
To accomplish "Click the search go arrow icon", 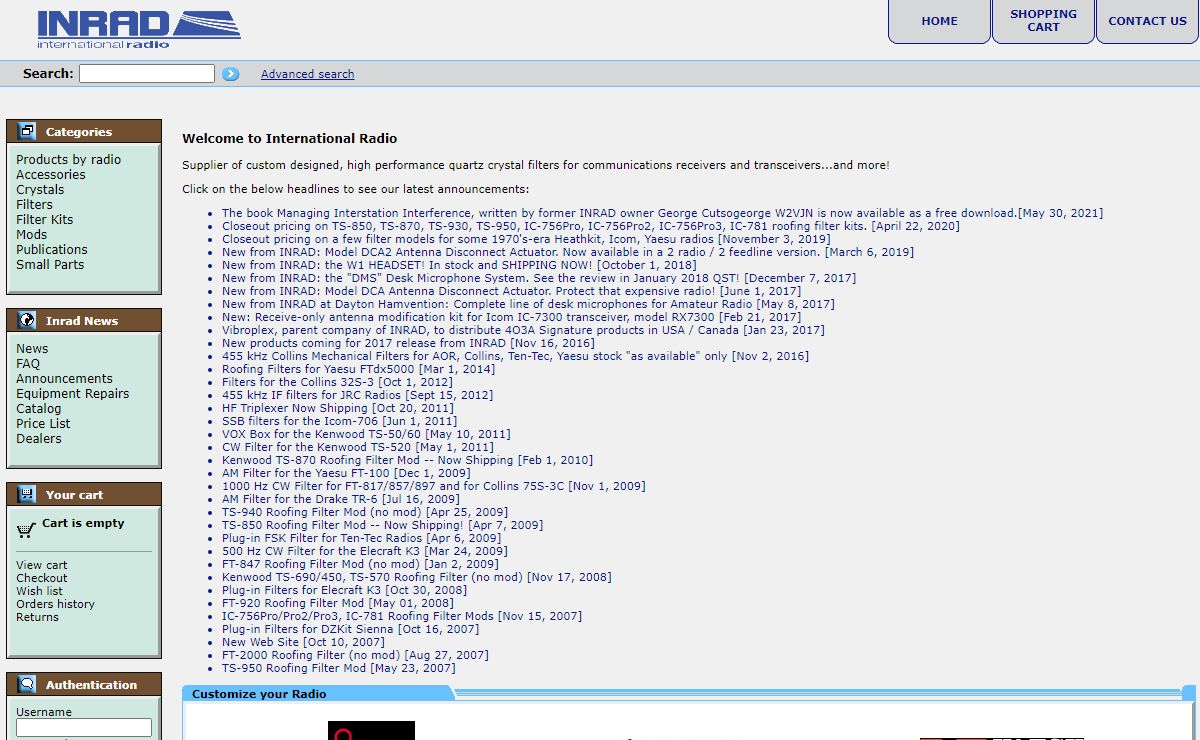I will 231,74.
